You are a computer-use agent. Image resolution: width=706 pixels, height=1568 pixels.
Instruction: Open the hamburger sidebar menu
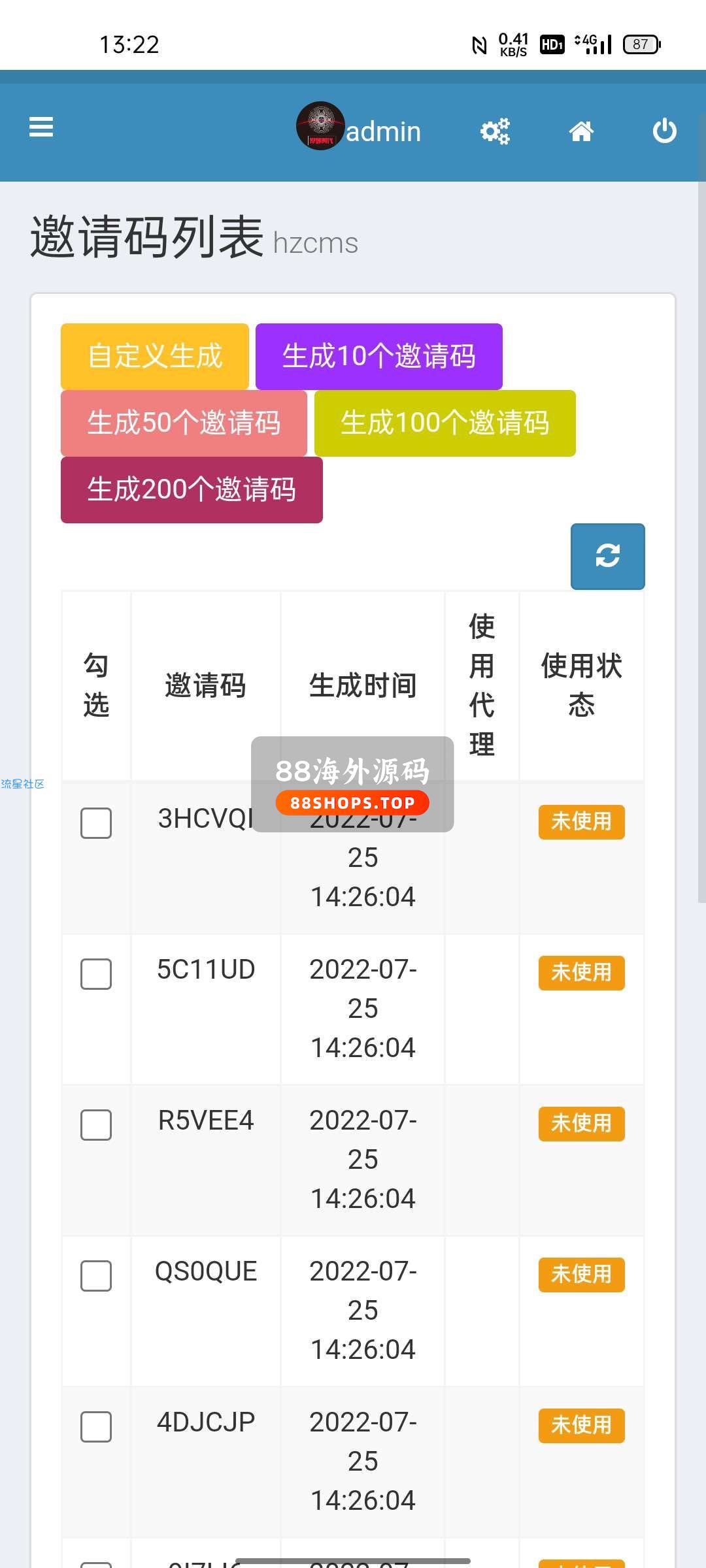point(41,127)
